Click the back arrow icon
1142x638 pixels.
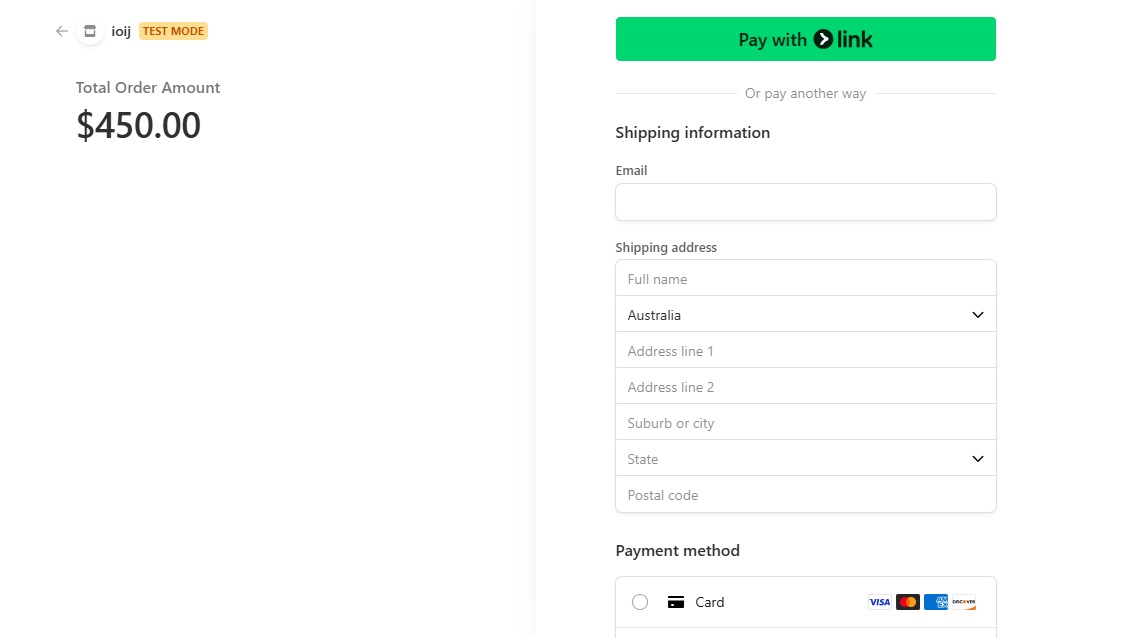tap(62, 31)
